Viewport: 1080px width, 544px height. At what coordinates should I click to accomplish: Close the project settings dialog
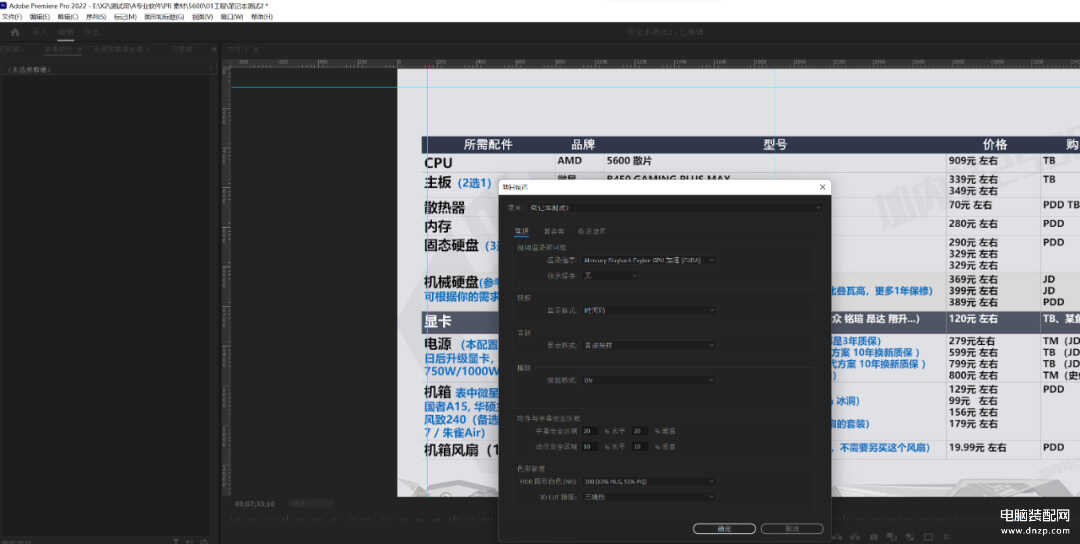click(822, 187)
